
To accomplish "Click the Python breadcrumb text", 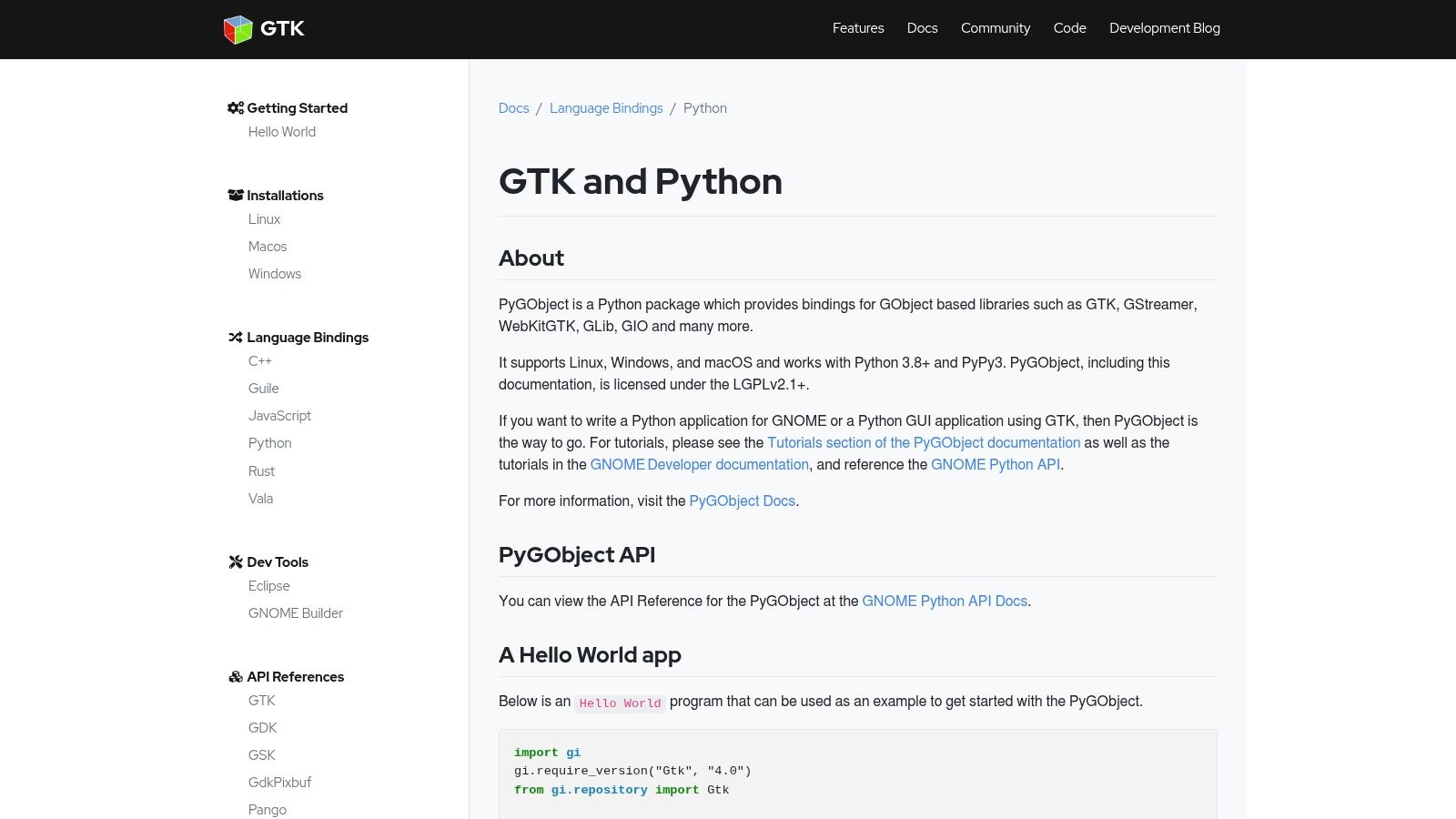I will (x=705, y=108).
